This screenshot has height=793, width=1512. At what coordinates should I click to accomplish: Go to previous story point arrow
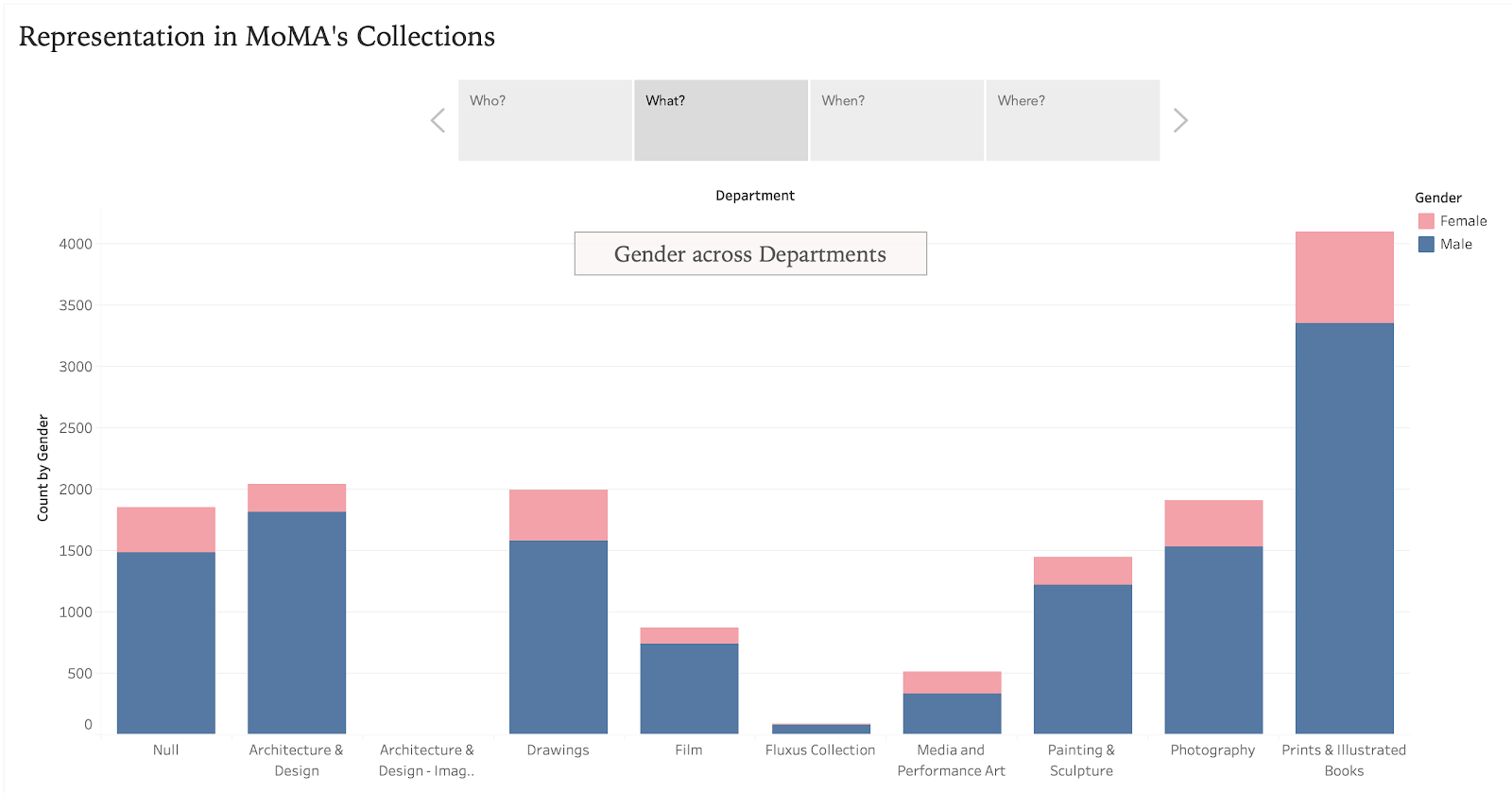point(438,120)
